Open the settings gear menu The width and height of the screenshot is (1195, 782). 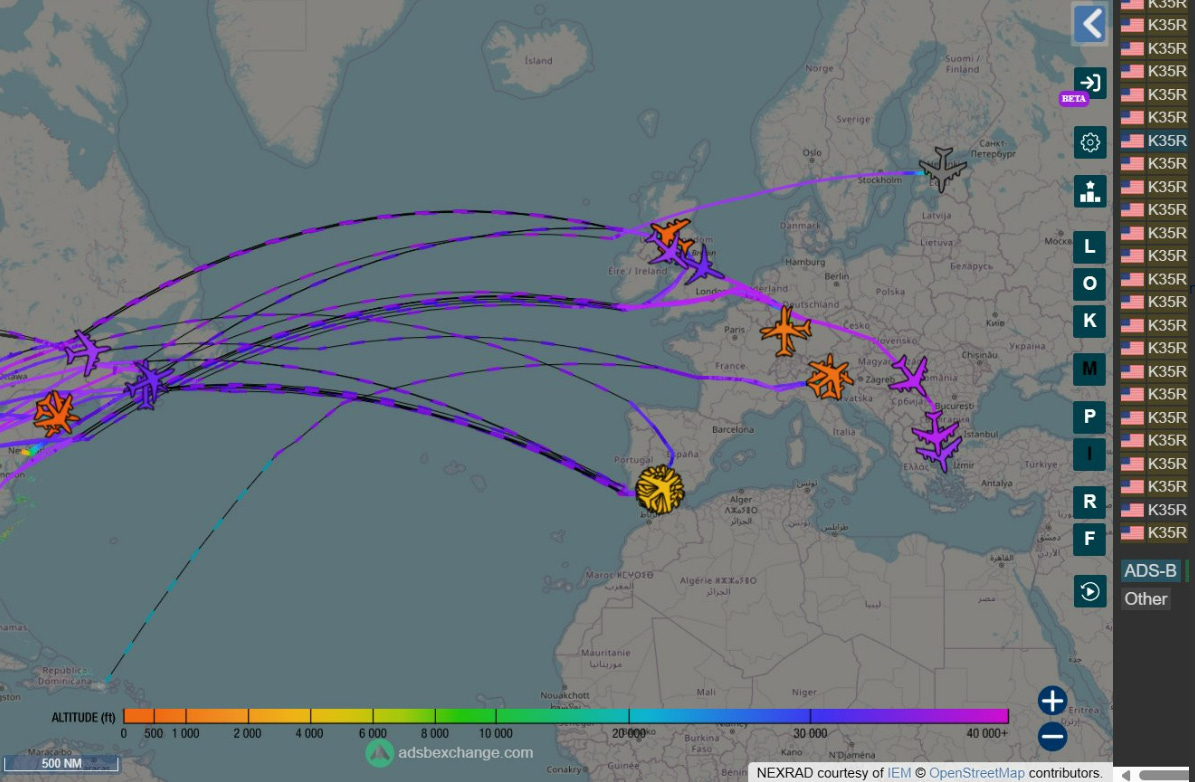pos(1090,143)
